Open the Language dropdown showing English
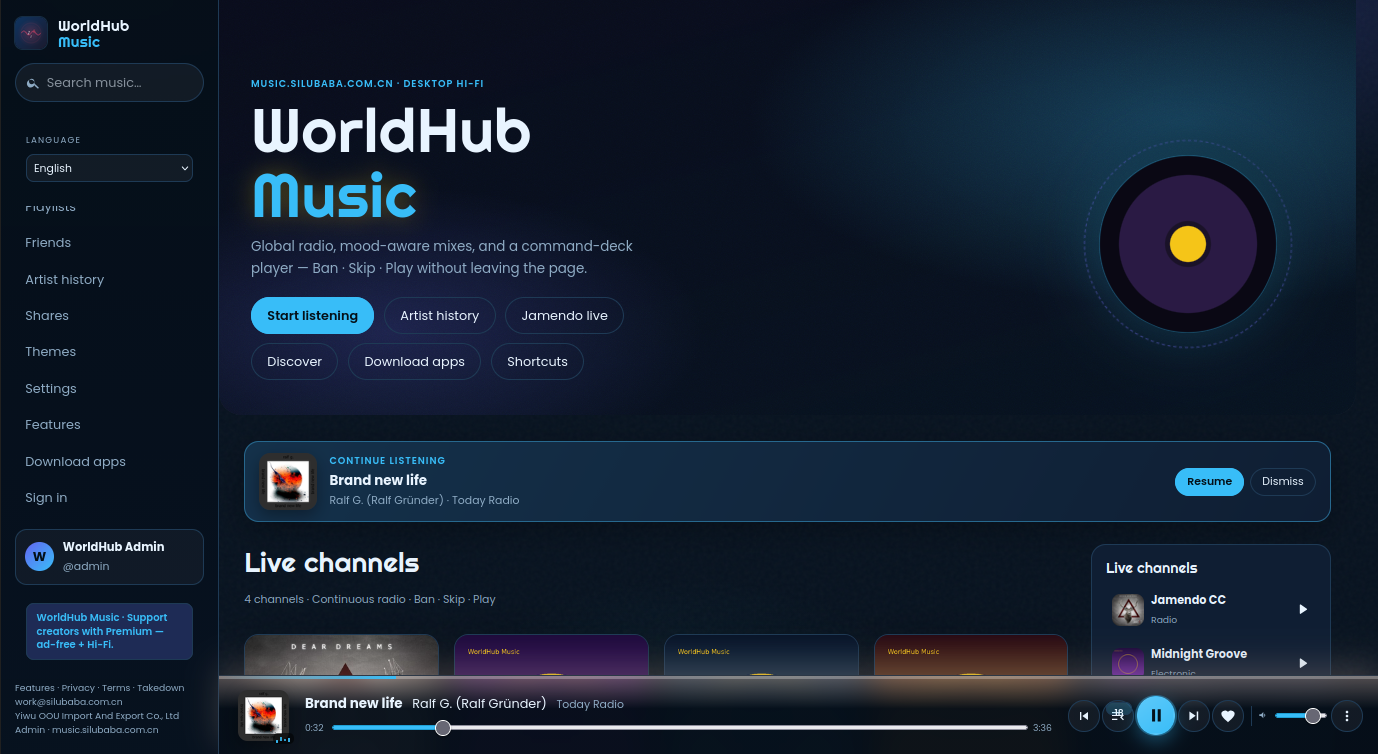Screen dimensions: 1378x754 pos(109,168)
